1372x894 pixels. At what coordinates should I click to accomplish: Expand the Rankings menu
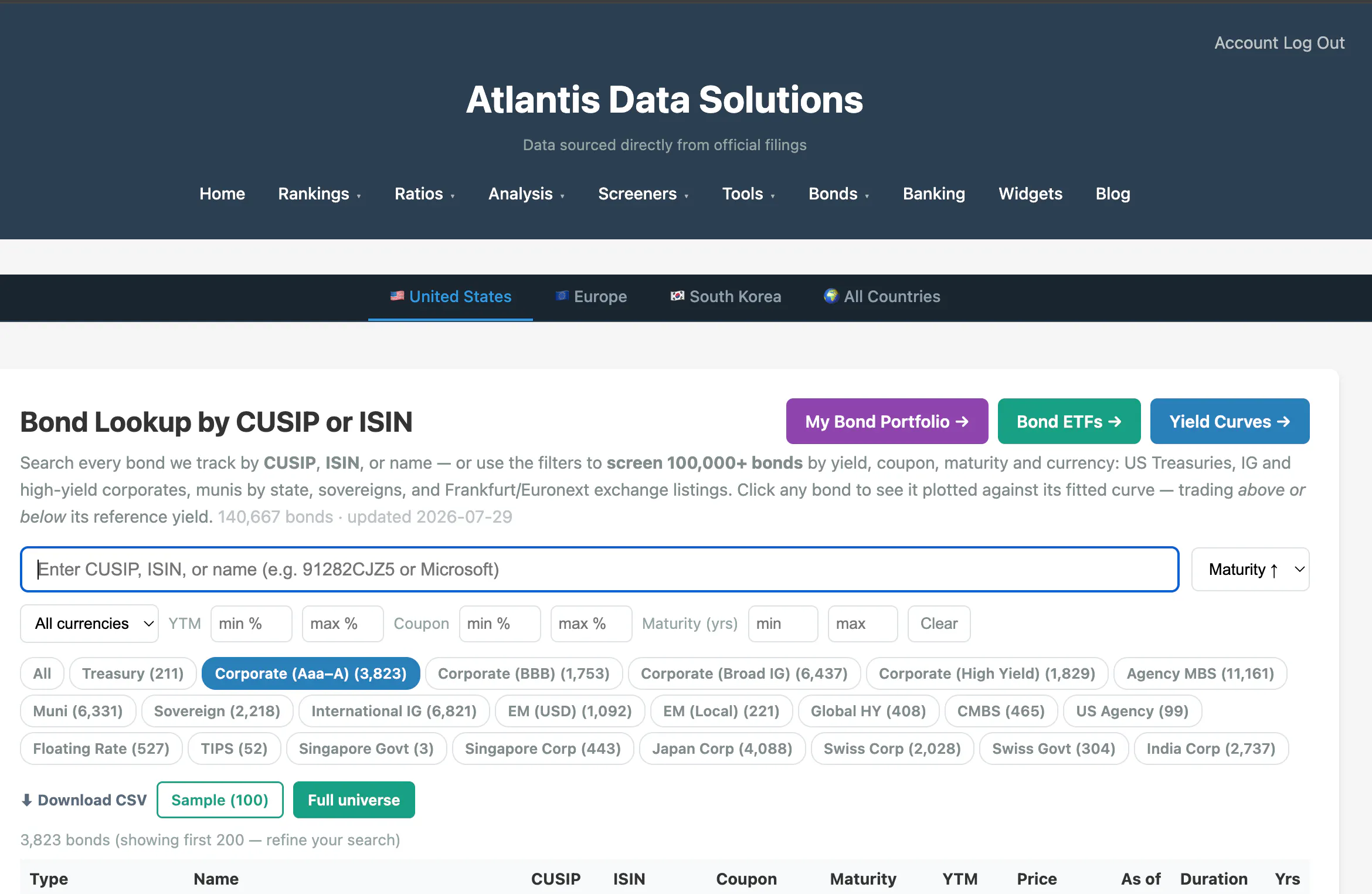pyautogui.click(x=320, y=194)
